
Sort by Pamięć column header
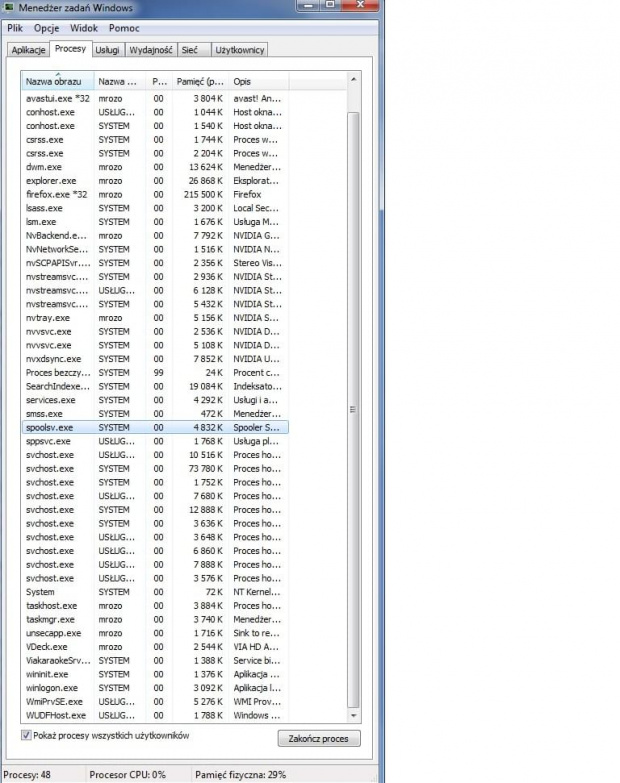(199, 81)
